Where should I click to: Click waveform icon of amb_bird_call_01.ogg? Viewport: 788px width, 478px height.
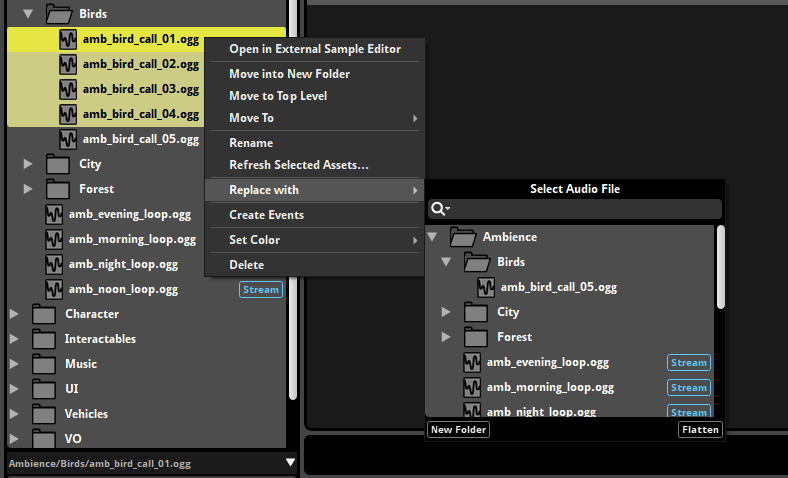tap(68, 39)
